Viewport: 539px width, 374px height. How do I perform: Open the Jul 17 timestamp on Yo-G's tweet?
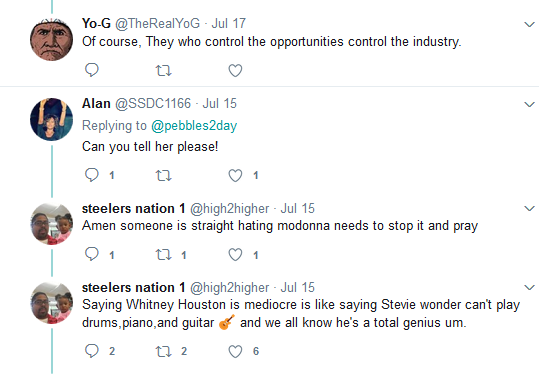[229, 23]
